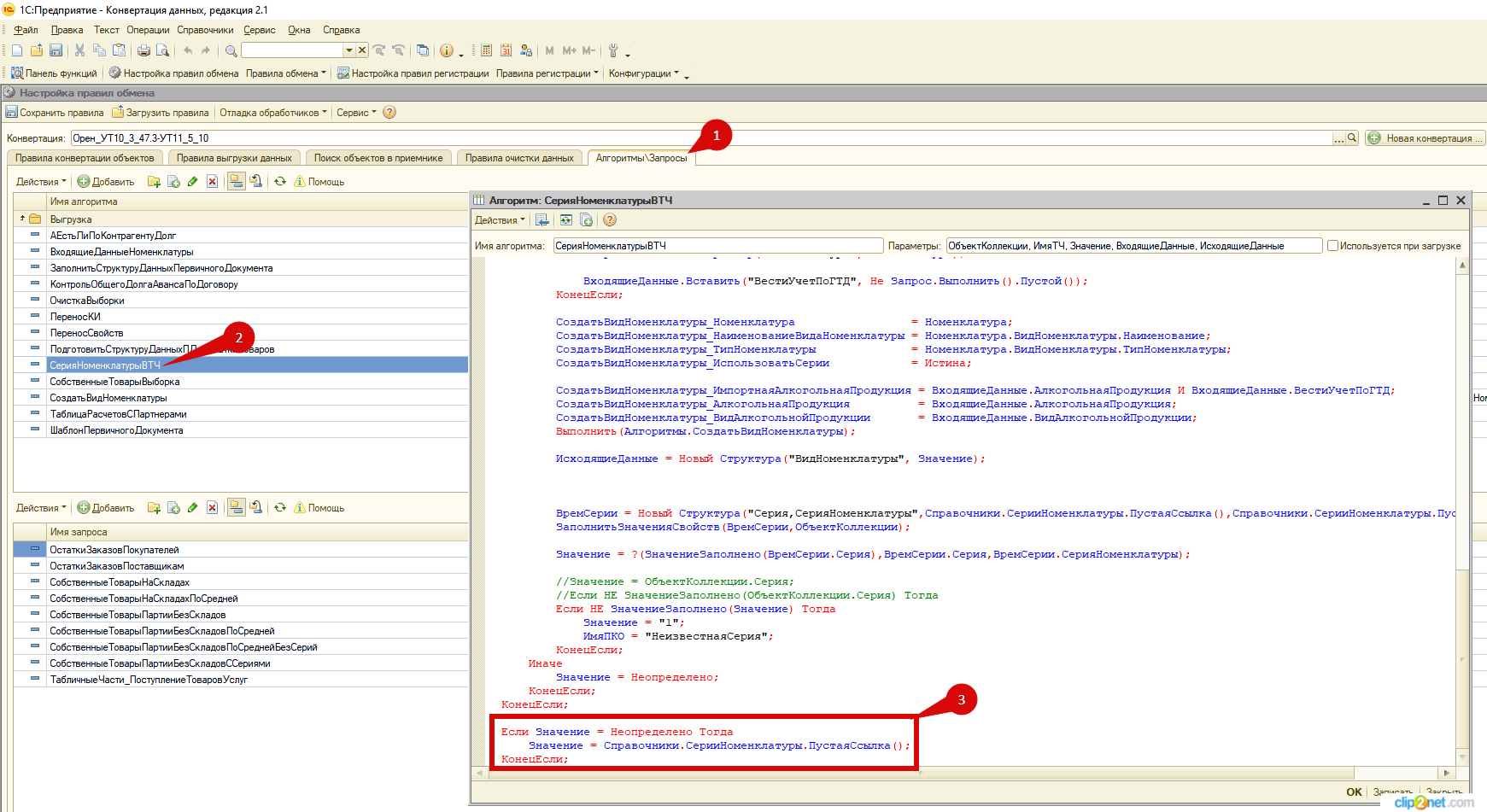Viewport: 1487px width, 812px height.
Task: Click 'Сохранить правила' button
Action: point(55,113)
